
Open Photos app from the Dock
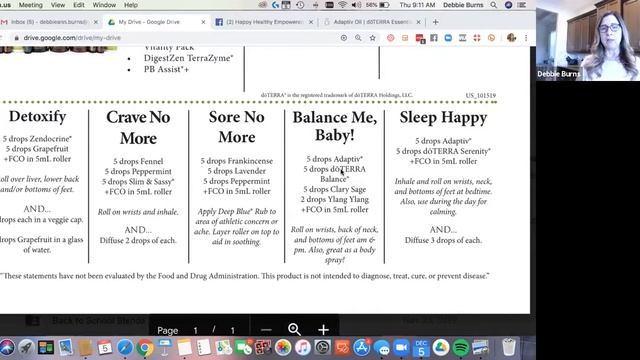[282, 348]
